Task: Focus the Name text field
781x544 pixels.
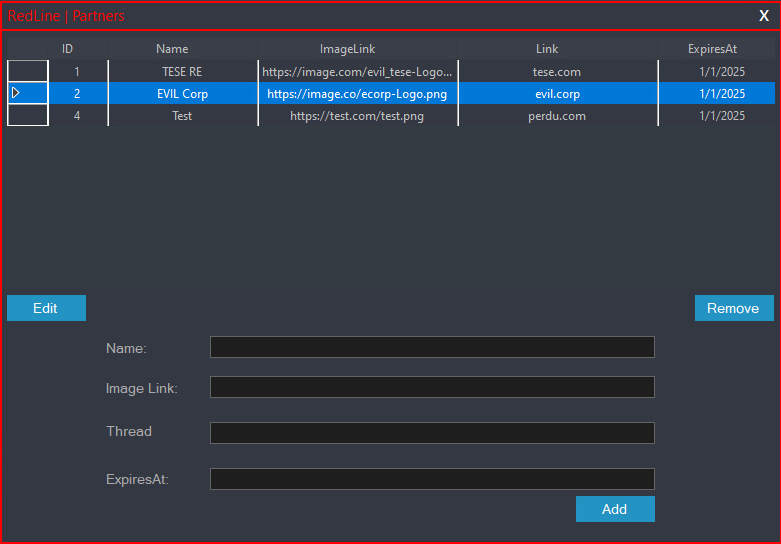Action: (x=432, y=347)
